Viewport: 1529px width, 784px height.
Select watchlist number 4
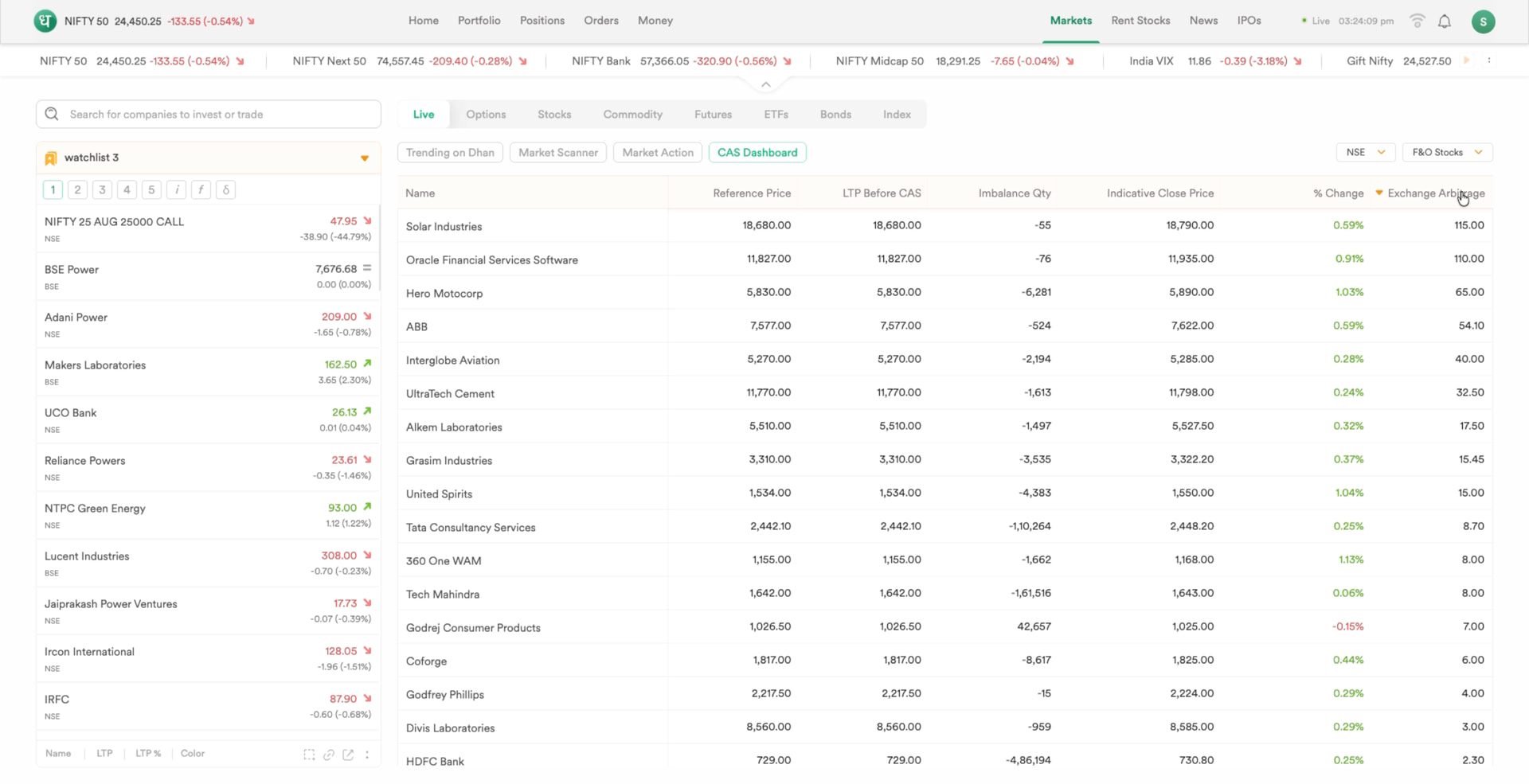(x=127, y=189)
